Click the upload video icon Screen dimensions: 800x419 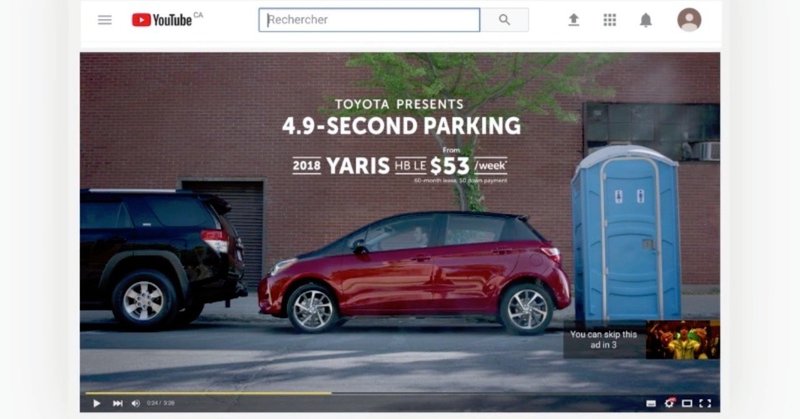click(573, 20)
